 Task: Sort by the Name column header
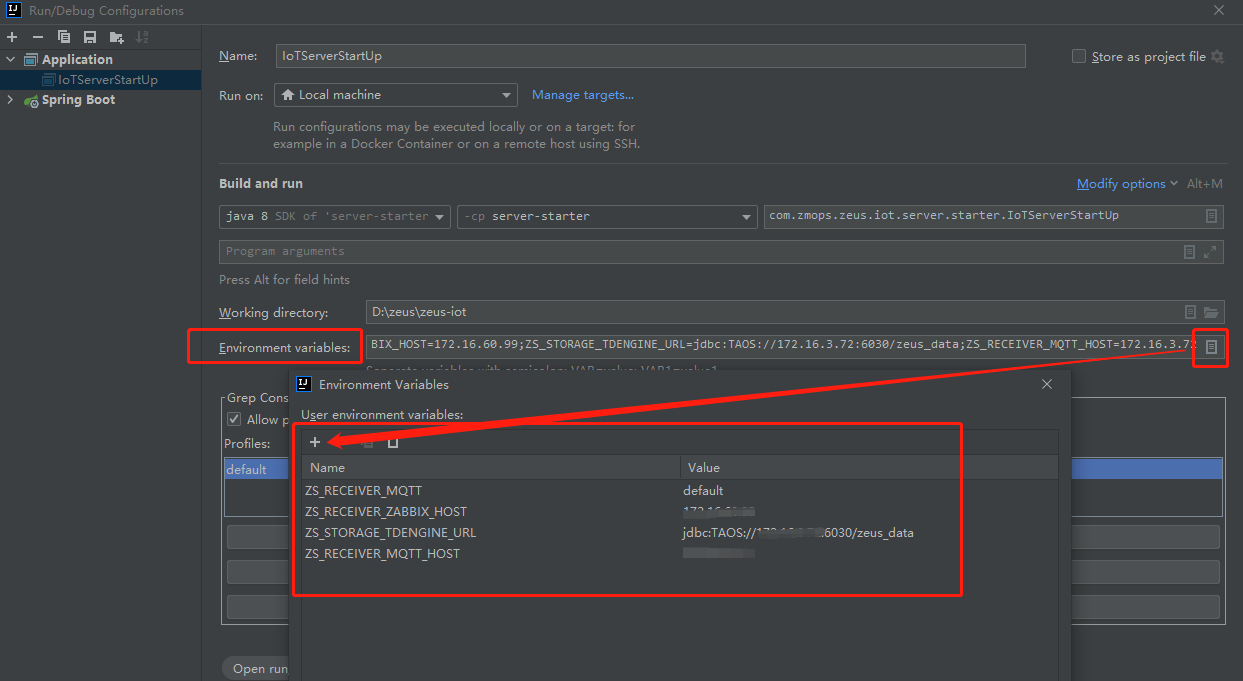[491, 467]
